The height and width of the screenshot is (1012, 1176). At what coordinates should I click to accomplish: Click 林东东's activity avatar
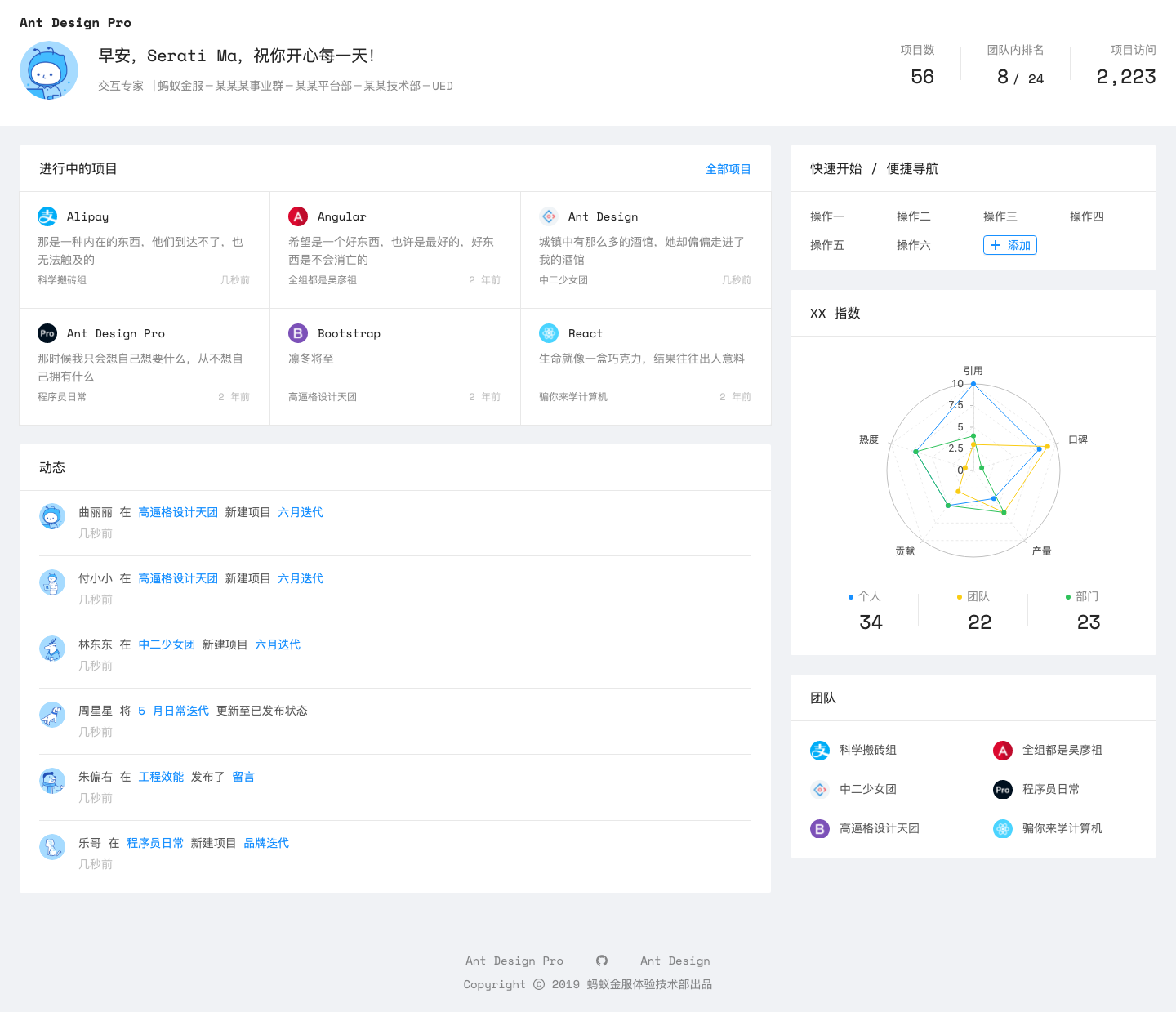coord(52,649)
